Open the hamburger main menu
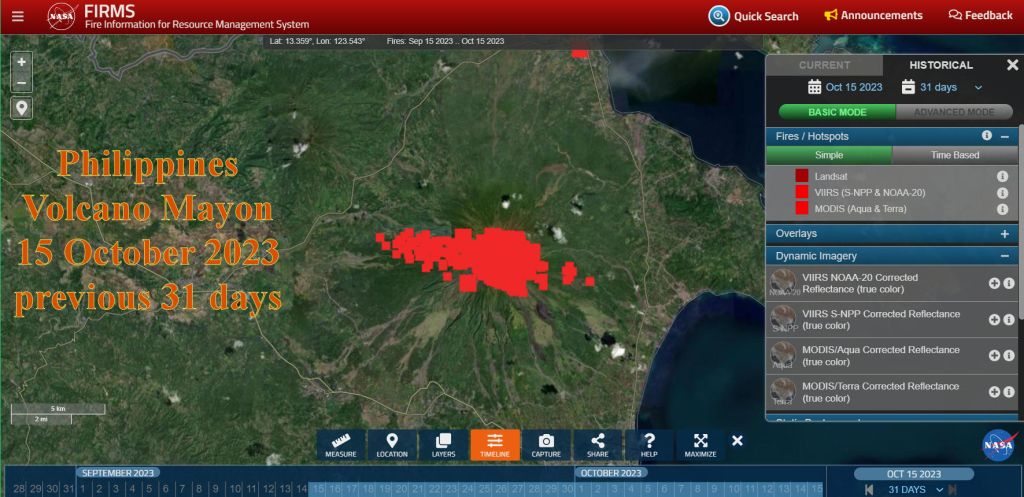Viewport: 1024px width, 497px height. [x=18, y=16]
